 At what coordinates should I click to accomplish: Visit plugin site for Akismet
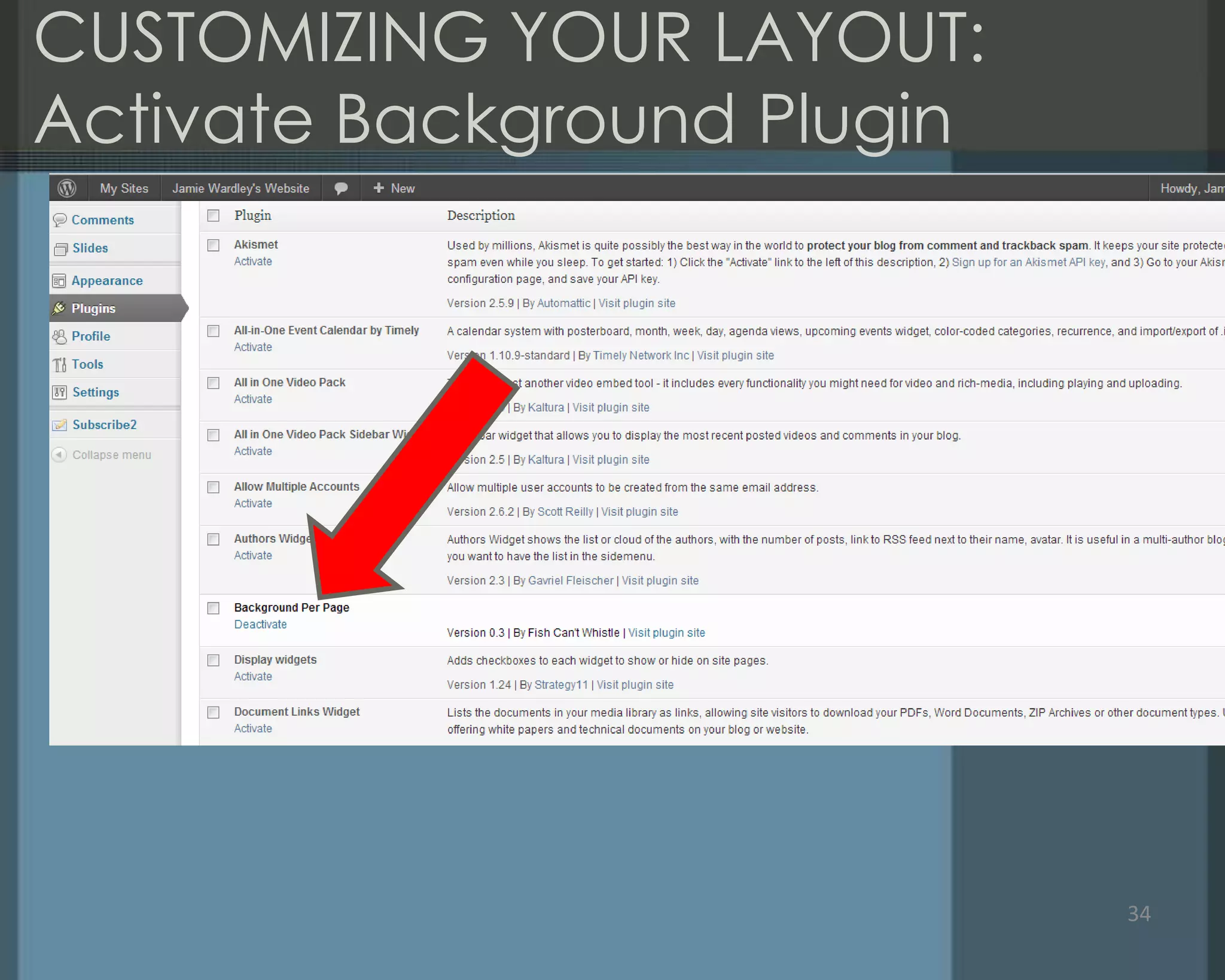click(x=637, y=303)
